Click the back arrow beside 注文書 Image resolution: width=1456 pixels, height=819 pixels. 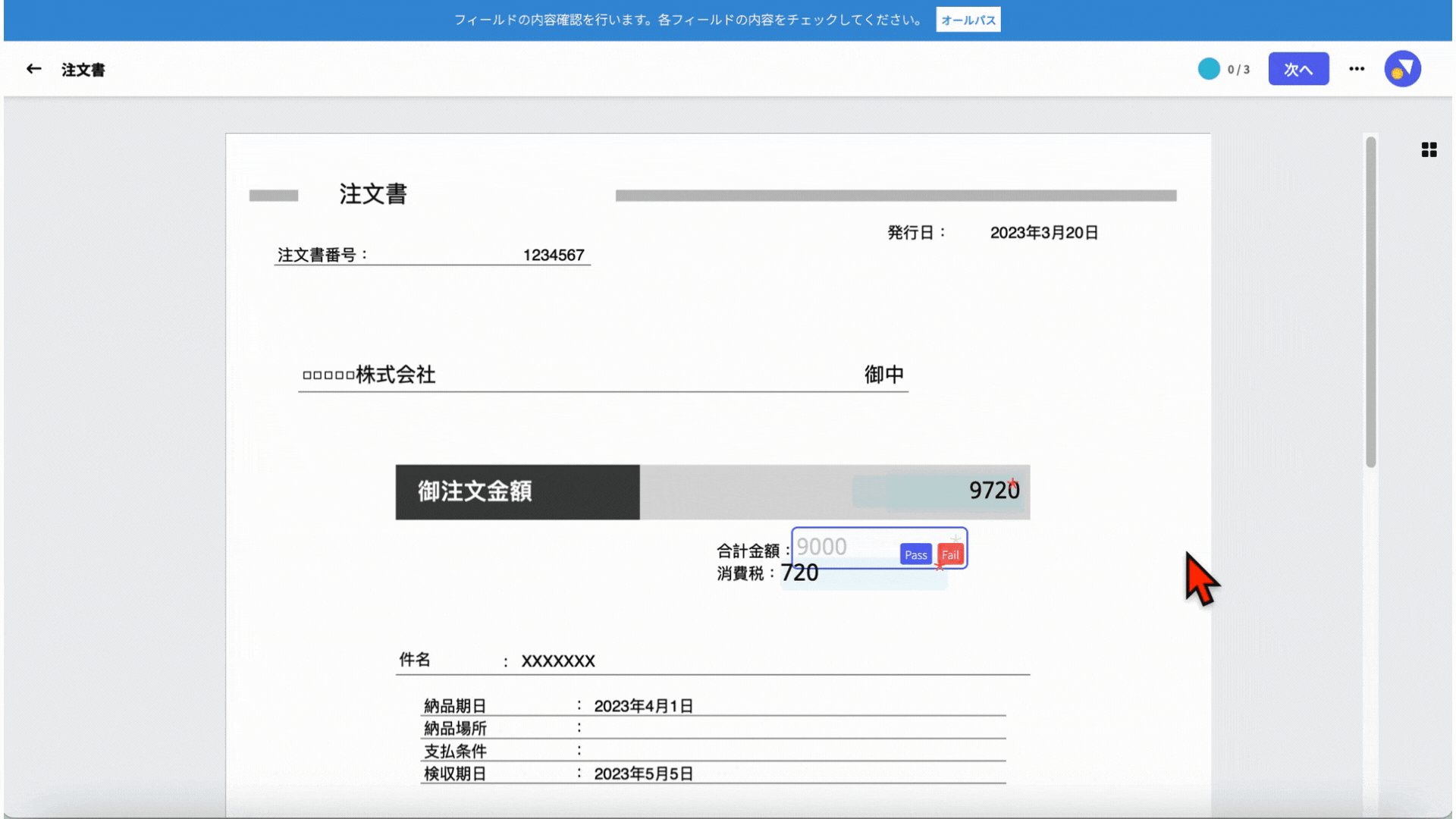[33, 69]
